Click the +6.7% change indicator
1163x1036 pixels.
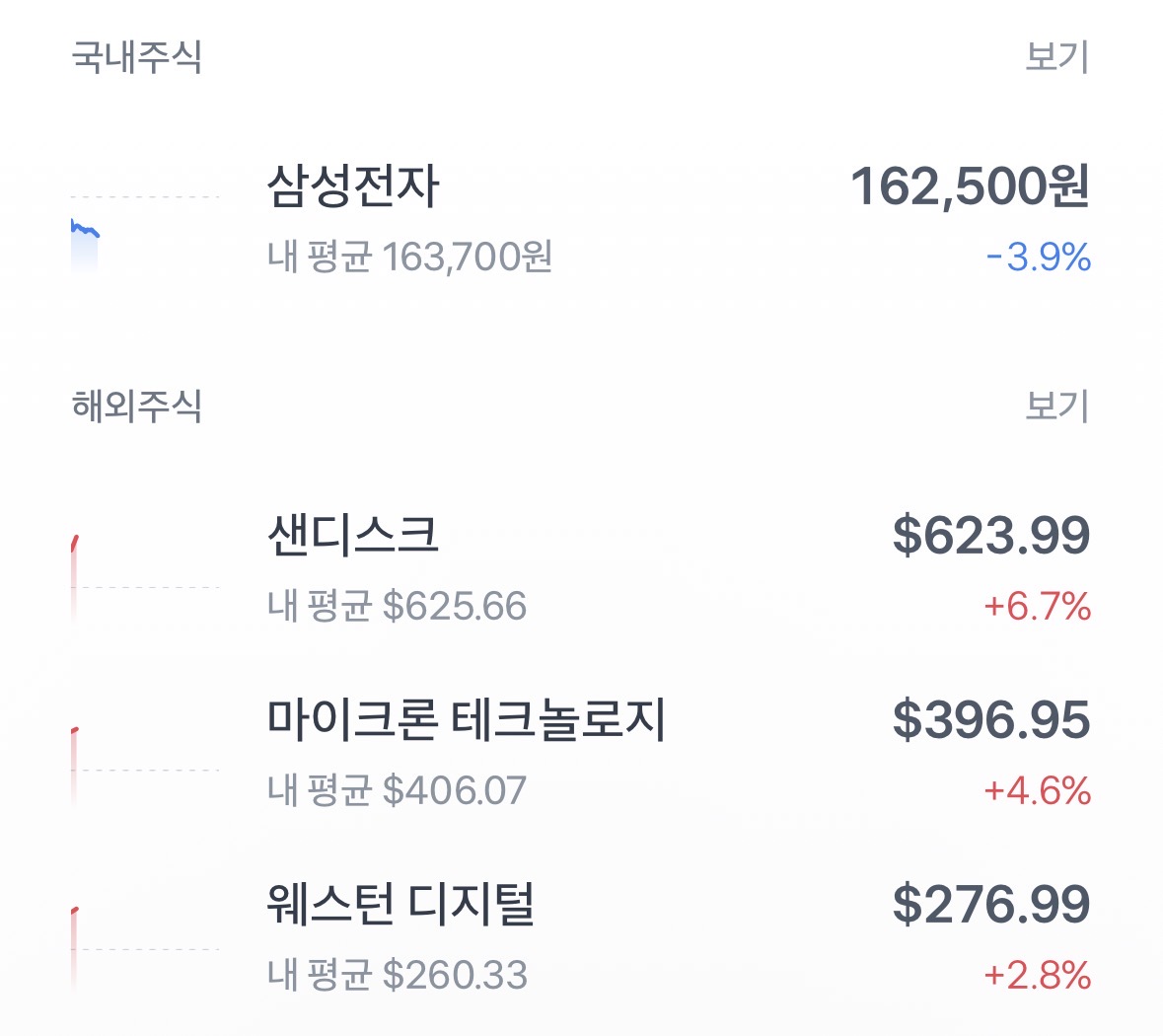pyautogui.click(x=1037, y=607)
